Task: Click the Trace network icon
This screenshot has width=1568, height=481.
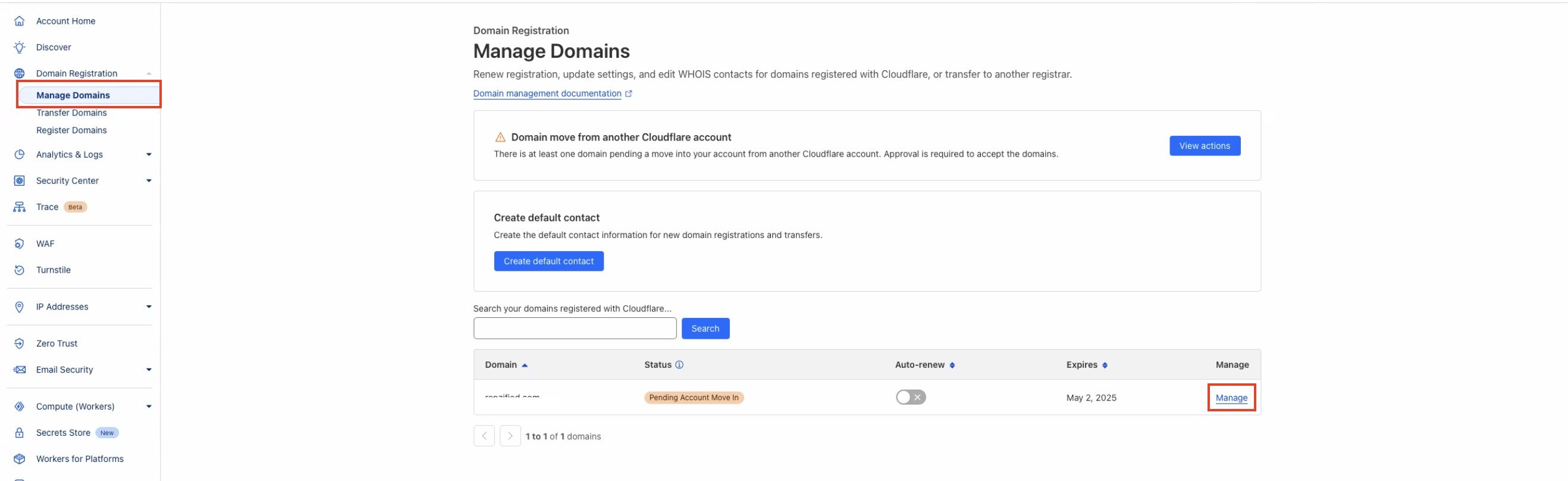Action: click(20, 207)
